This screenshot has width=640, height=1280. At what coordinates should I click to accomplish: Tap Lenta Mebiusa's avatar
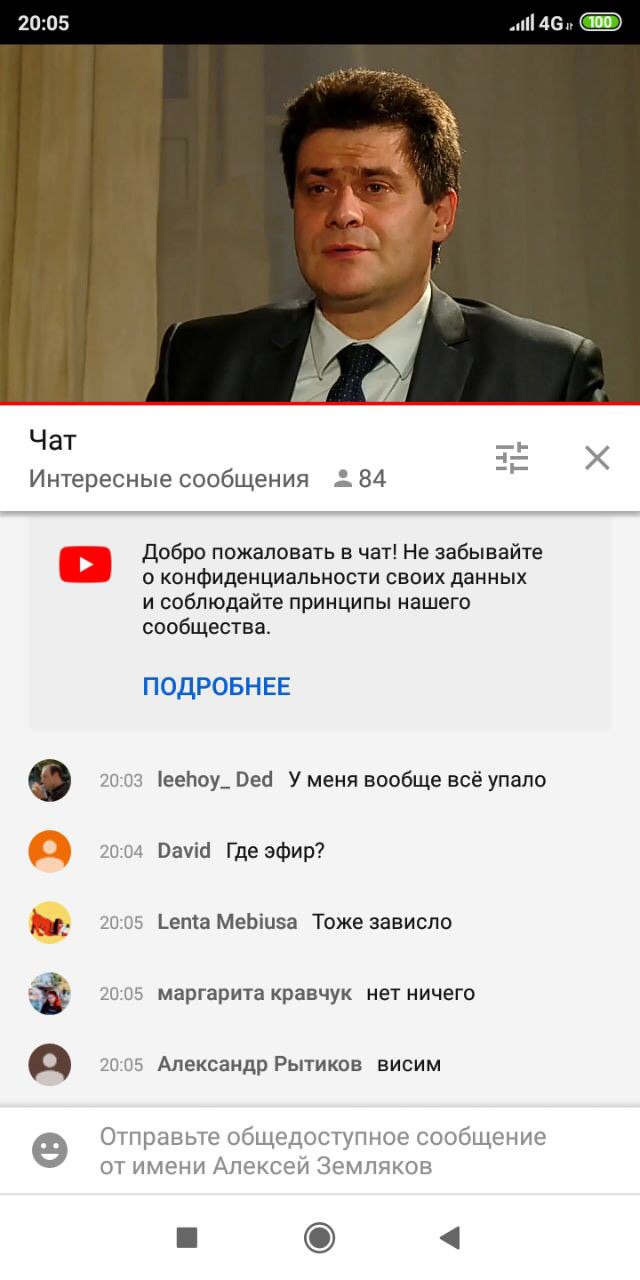pos(50,922)
